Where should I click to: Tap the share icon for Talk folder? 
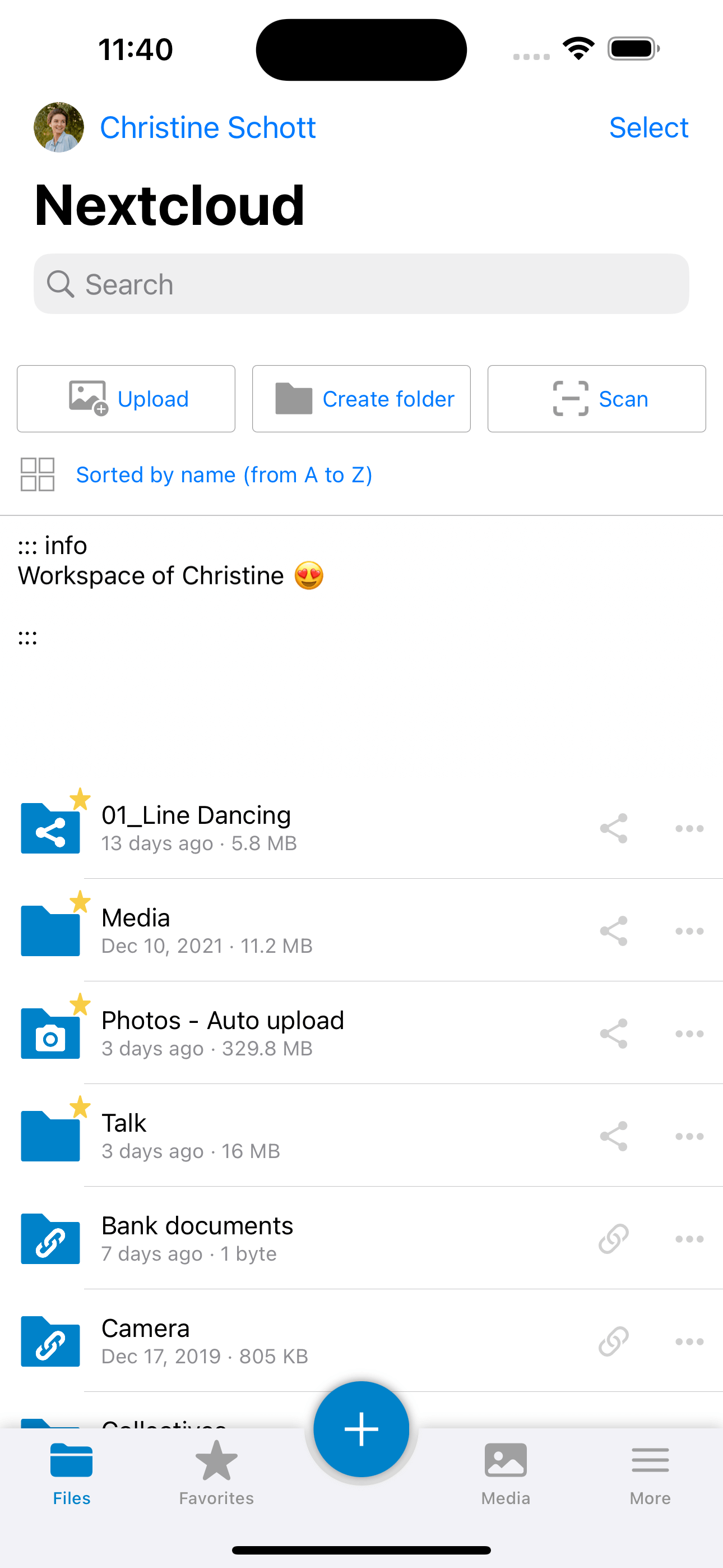(x=614, y=1136)
